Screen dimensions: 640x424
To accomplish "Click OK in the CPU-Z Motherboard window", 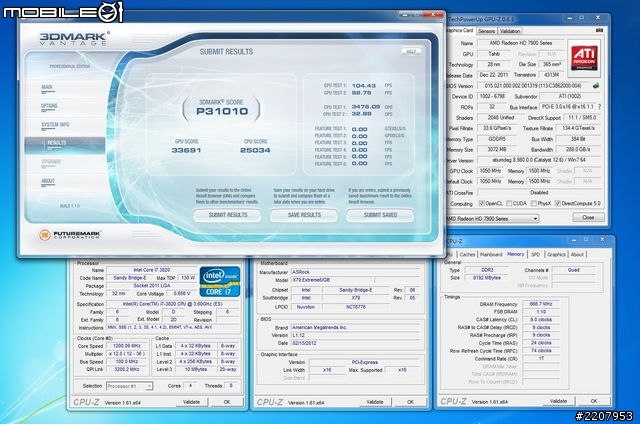I will [410, 402].
